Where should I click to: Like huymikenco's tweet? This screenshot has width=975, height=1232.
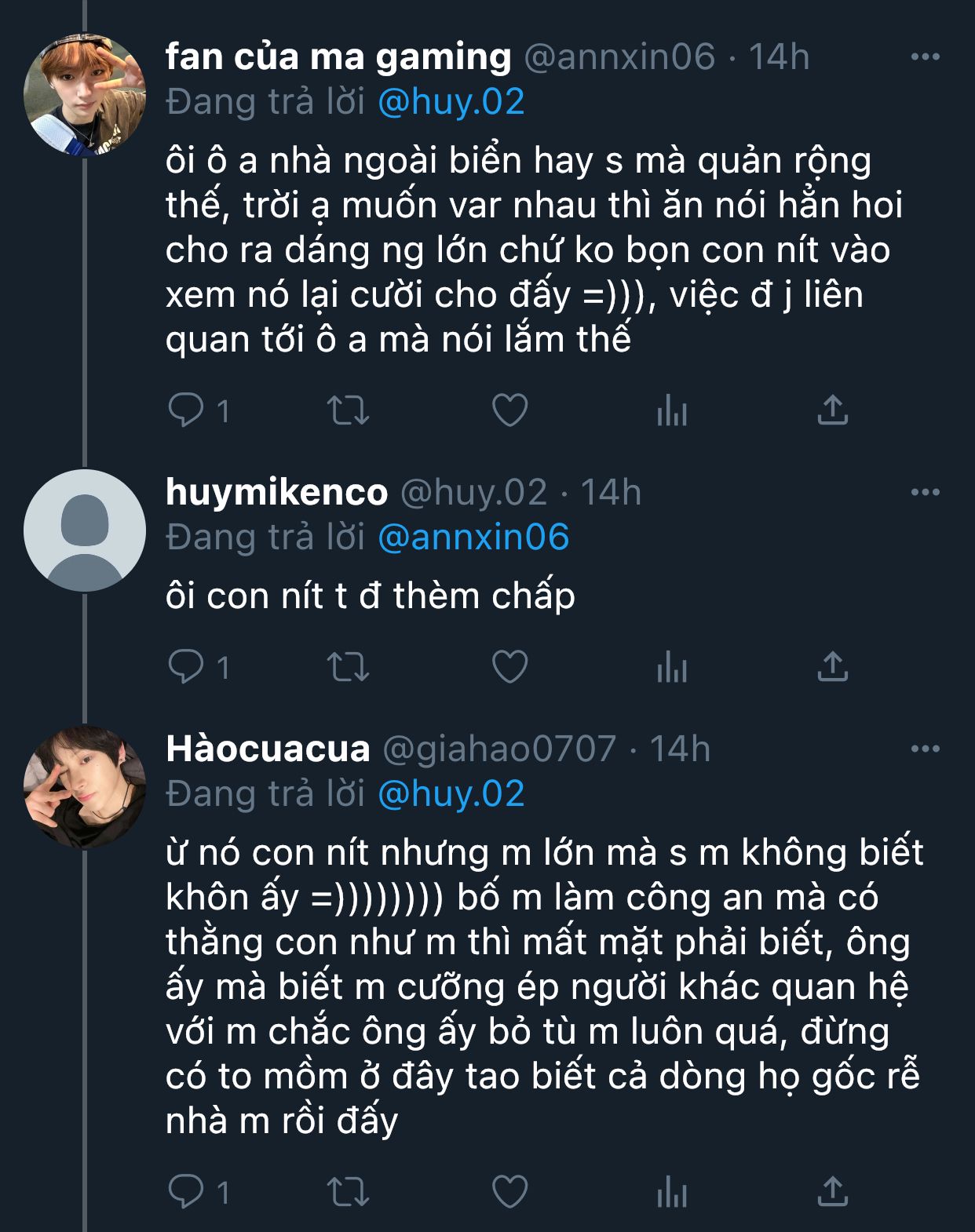pos(509,667)
